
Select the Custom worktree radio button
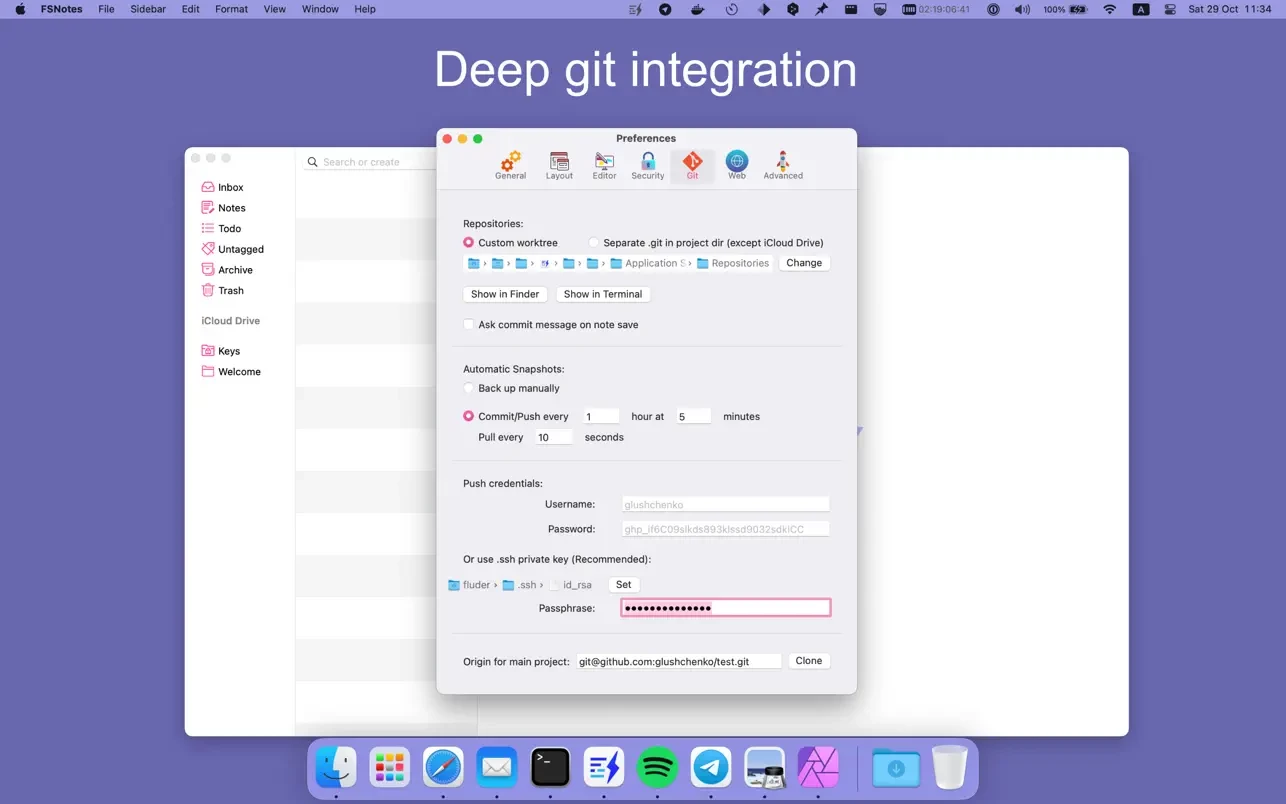point(469,243)
